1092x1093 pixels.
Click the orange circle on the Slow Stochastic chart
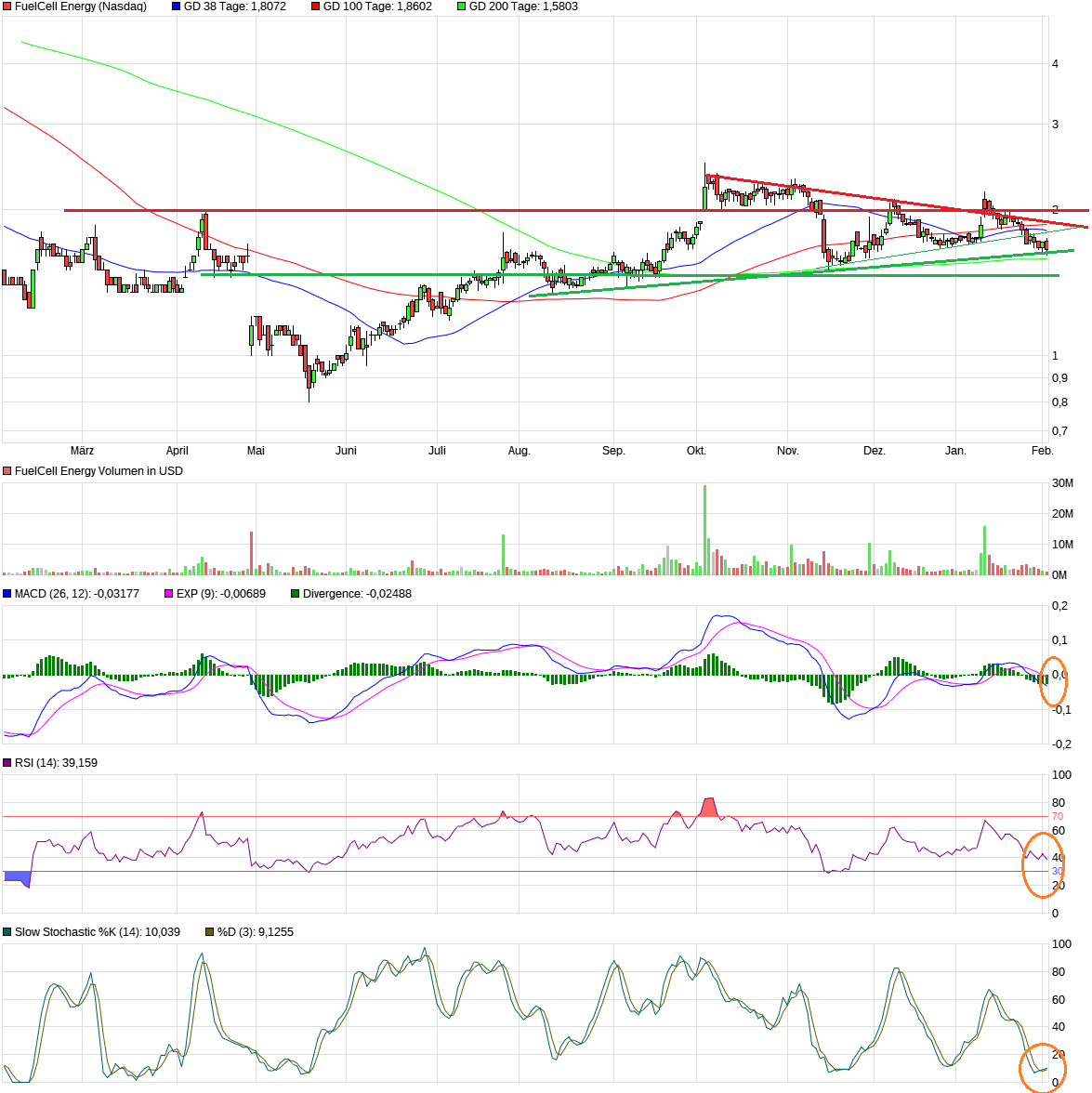coord(1042,1067)
